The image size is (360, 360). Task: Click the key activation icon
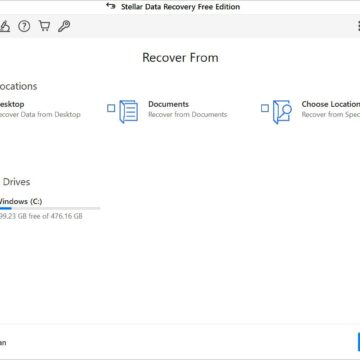64,26
